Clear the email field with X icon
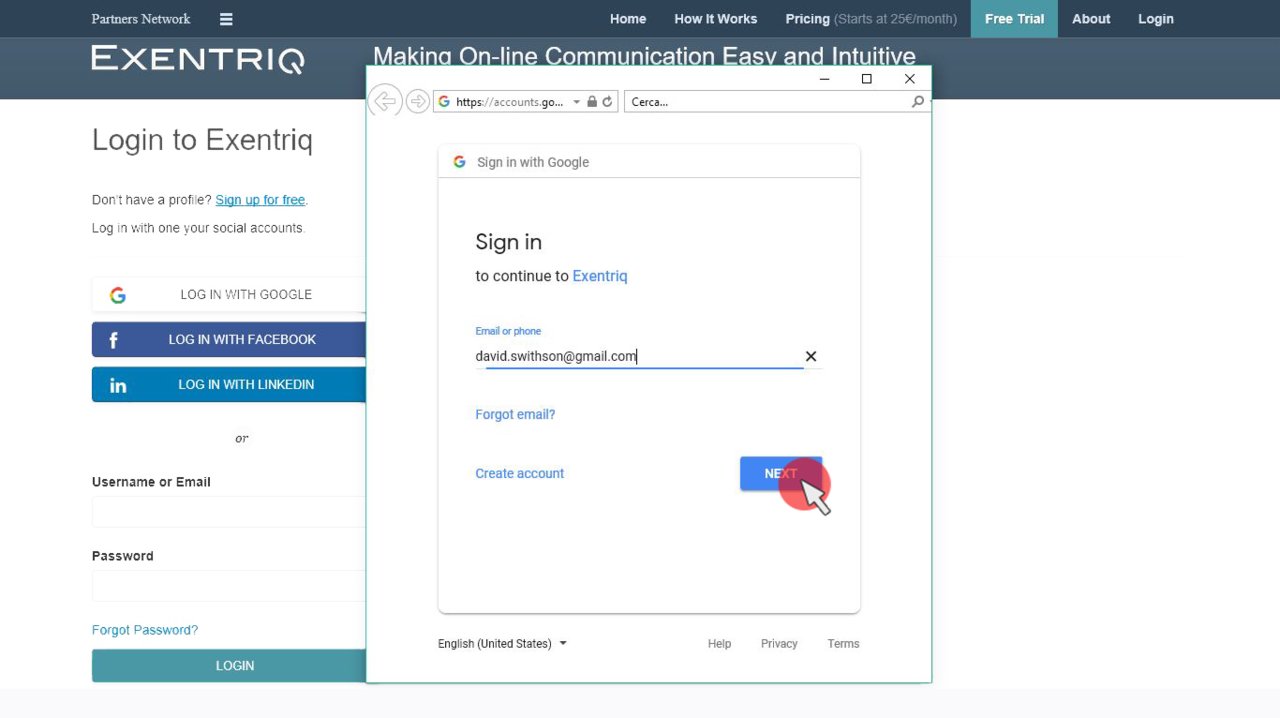The image size is (1280, 718). coord(811,356)
